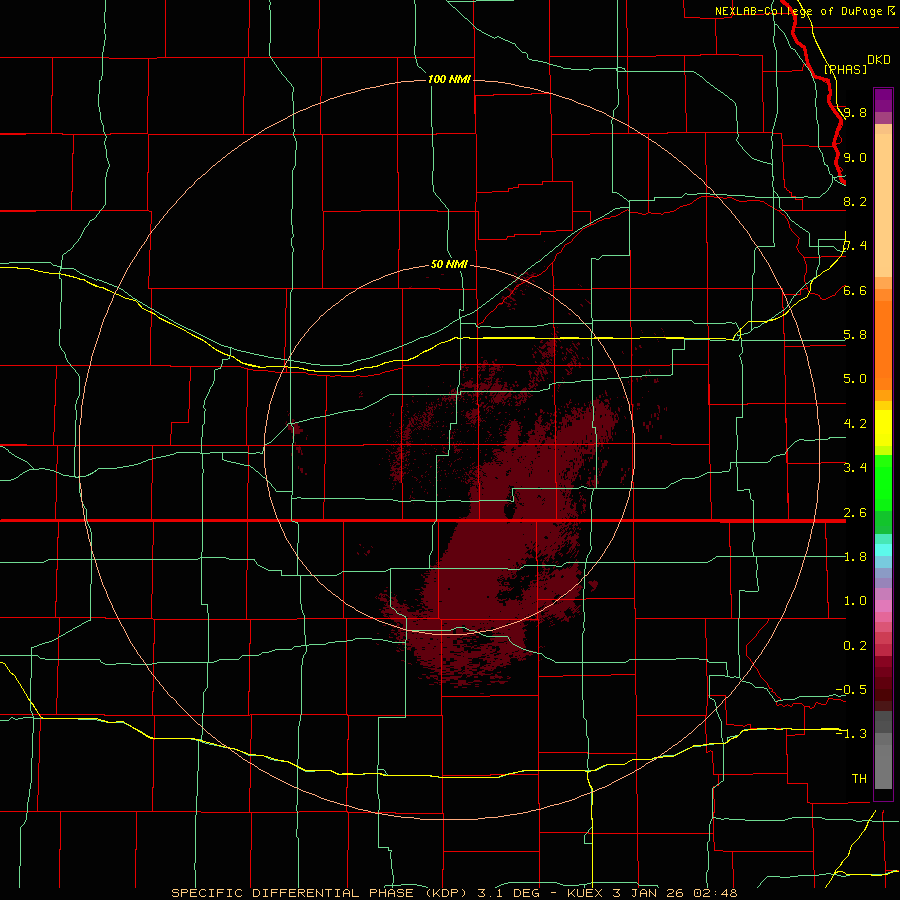Click the TH label on the scale
Viewport: 900px width, 900px height.
pos(859,779)
